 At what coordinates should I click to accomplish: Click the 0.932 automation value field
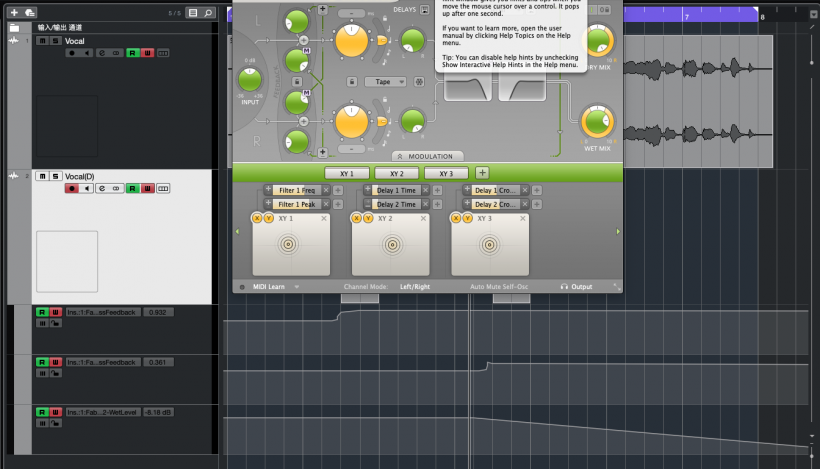[x=158, y=312]
